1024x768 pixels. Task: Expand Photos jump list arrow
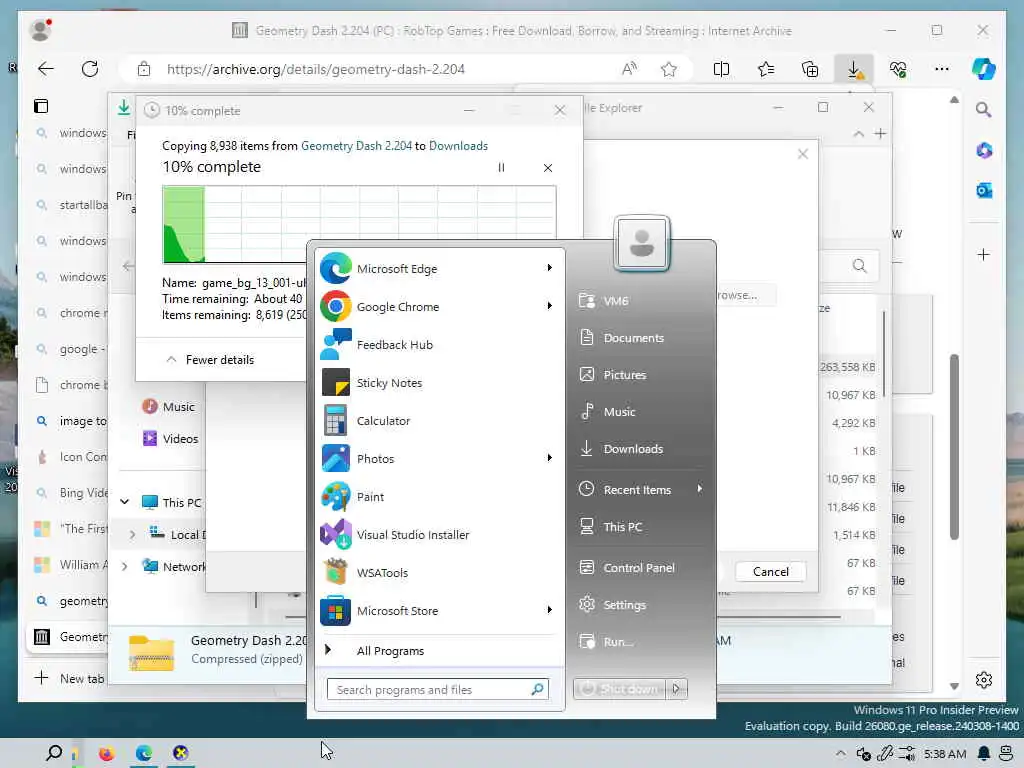[550, 458]
